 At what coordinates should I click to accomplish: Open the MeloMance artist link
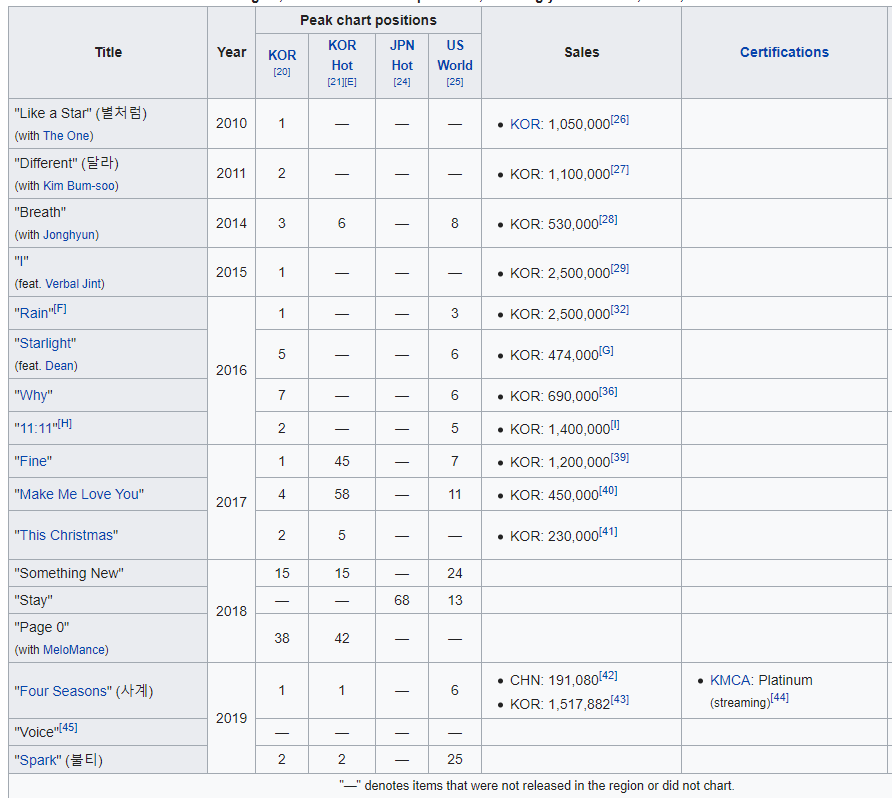point(74,650)
